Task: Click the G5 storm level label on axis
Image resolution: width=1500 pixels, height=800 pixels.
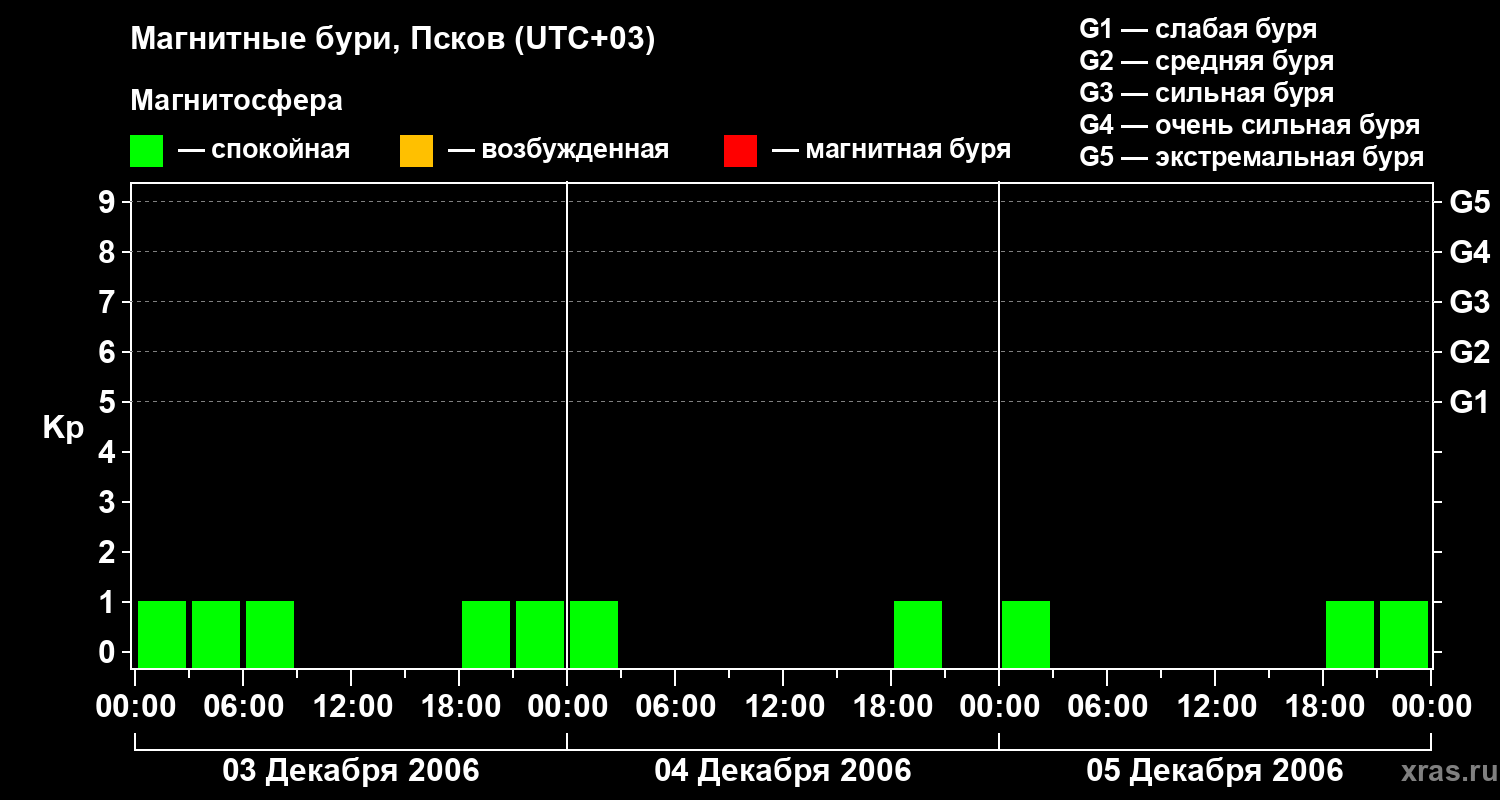Action: click(1470, 202)
